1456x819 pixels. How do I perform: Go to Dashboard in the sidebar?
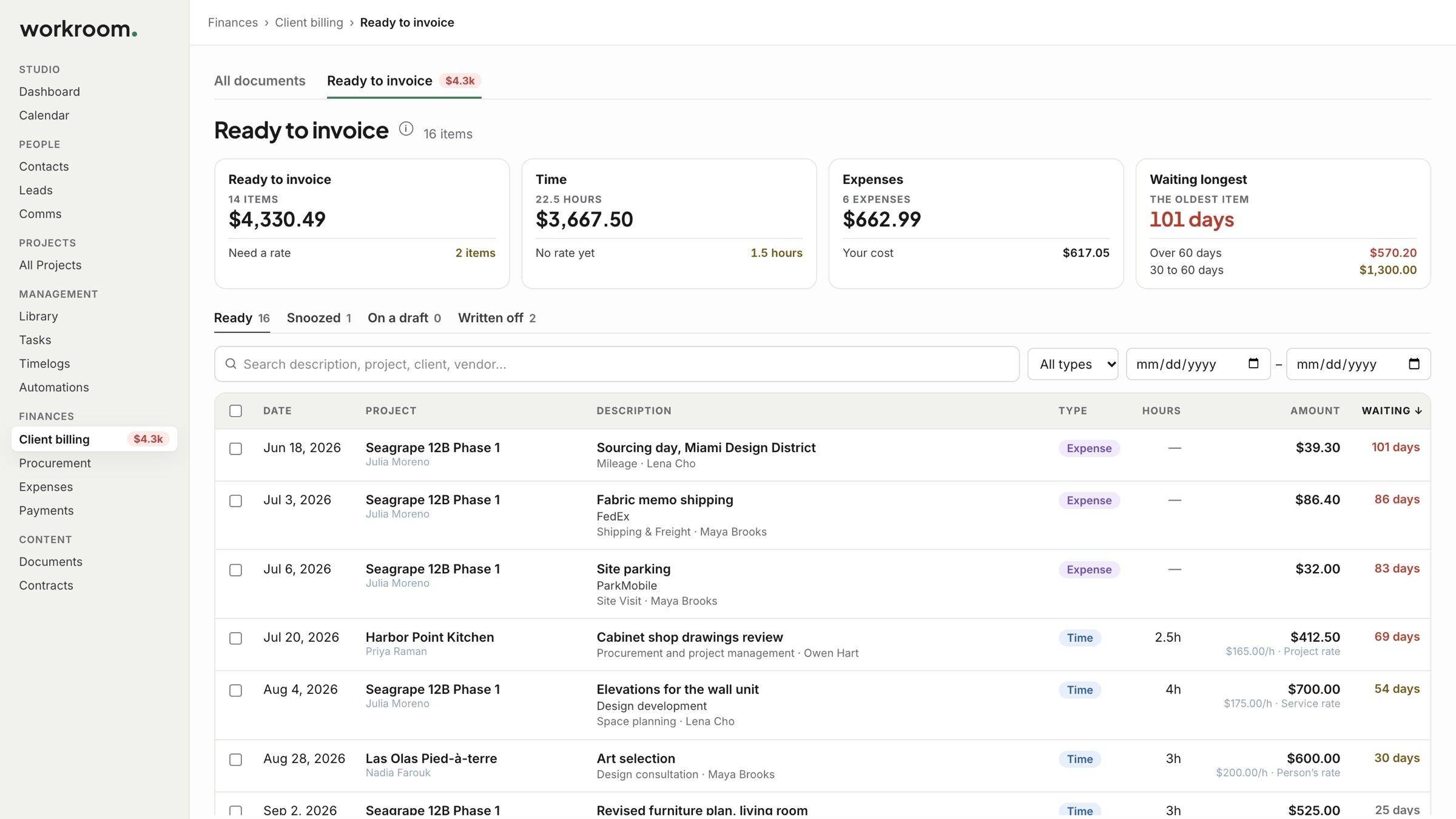(x=49, y=92)
